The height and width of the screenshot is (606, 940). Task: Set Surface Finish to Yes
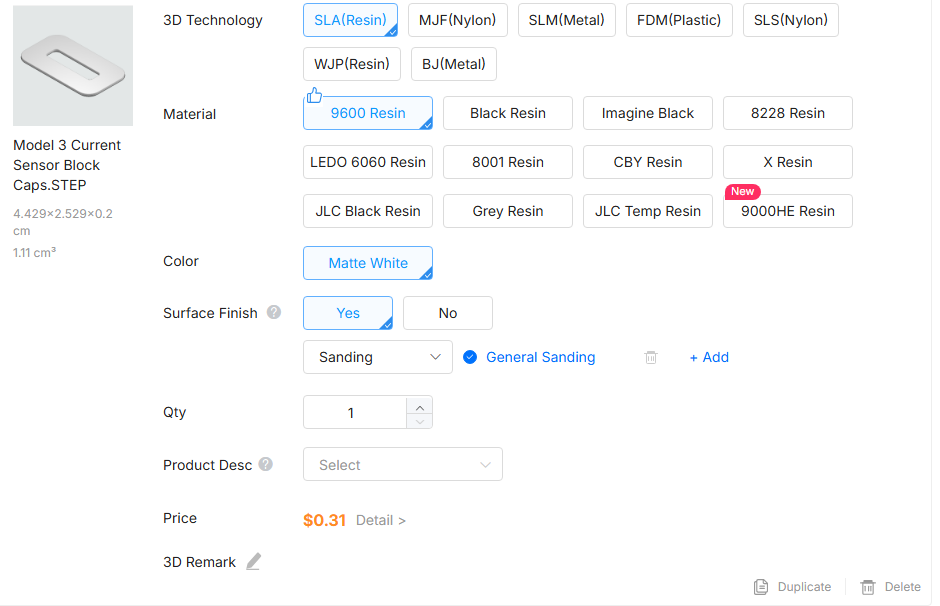tap(347, 313)
